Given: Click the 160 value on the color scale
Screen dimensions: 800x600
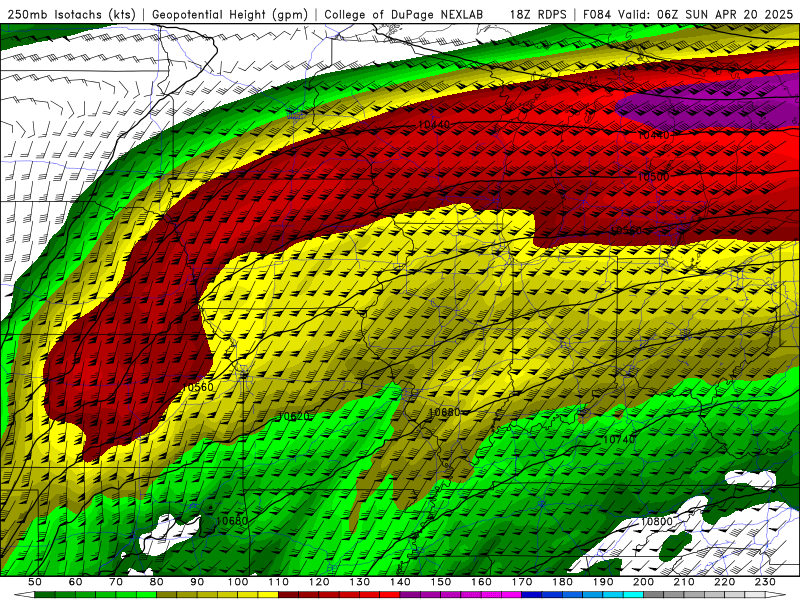Looking at the screenshot, I should (x=481, y=582).
